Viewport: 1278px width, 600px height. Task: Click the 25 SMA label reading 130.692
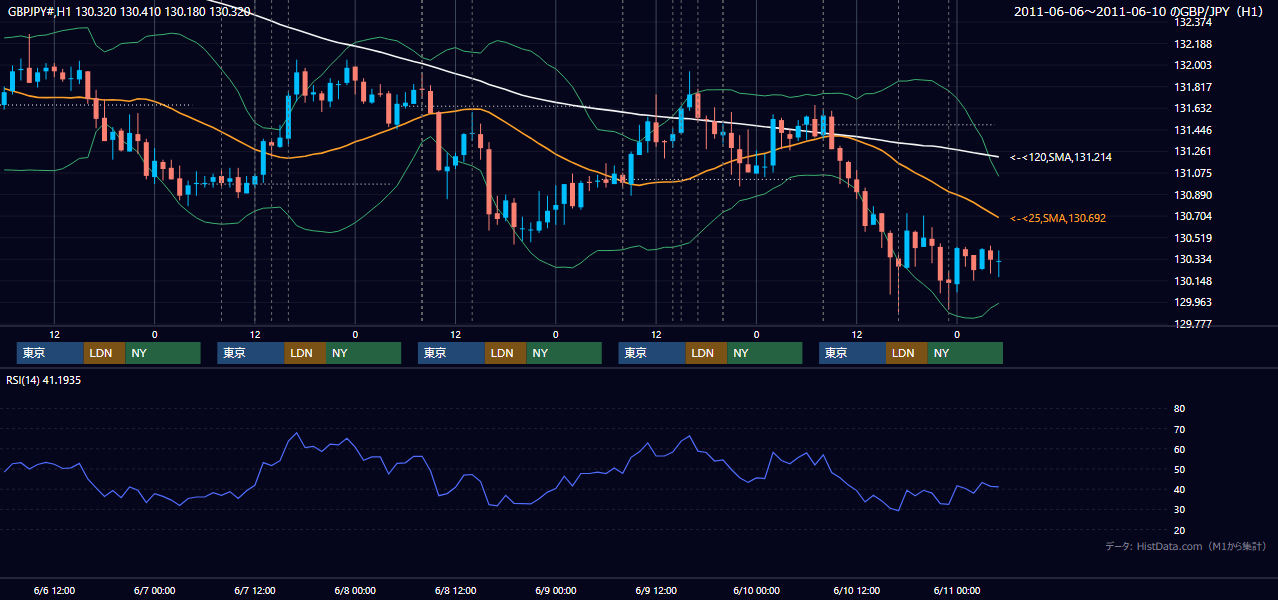pos(1058,218)
